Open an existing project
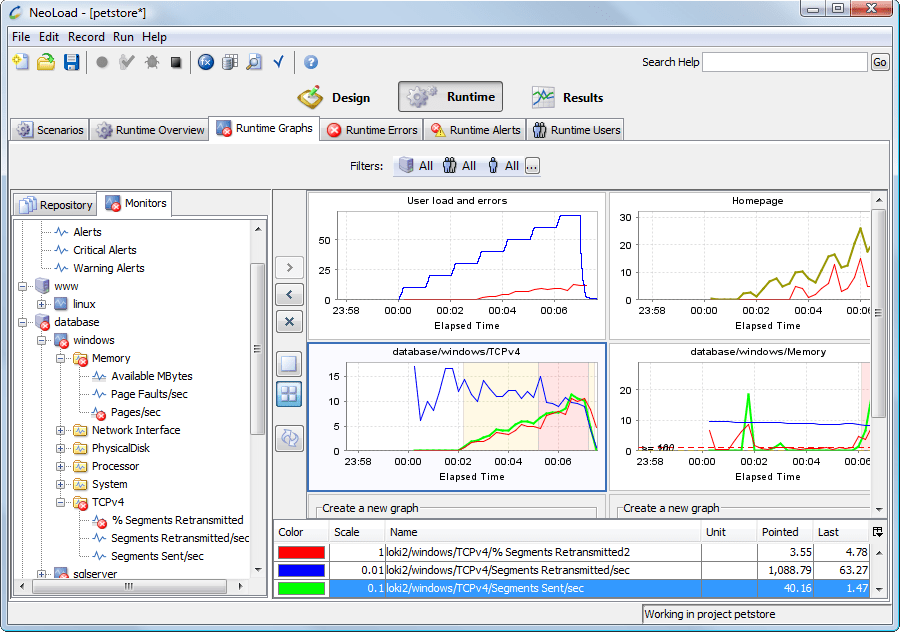 tap(45, 62)
